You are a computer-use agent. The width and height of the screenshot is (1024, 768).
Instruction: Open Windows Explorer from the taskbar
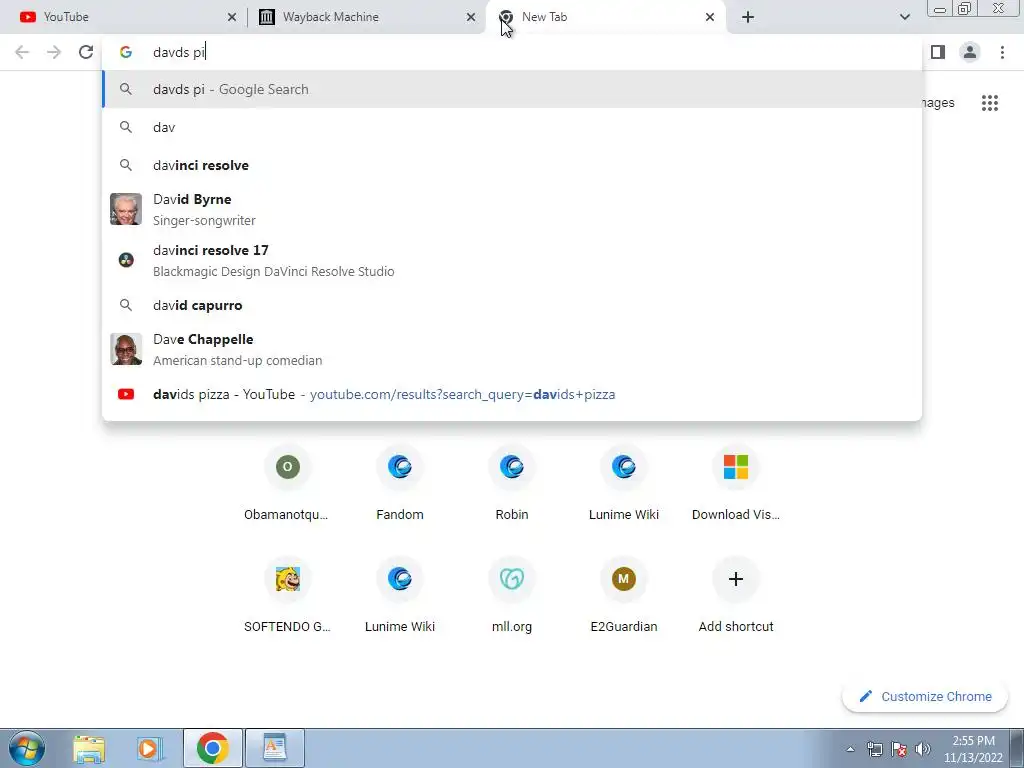pos(89,748)
